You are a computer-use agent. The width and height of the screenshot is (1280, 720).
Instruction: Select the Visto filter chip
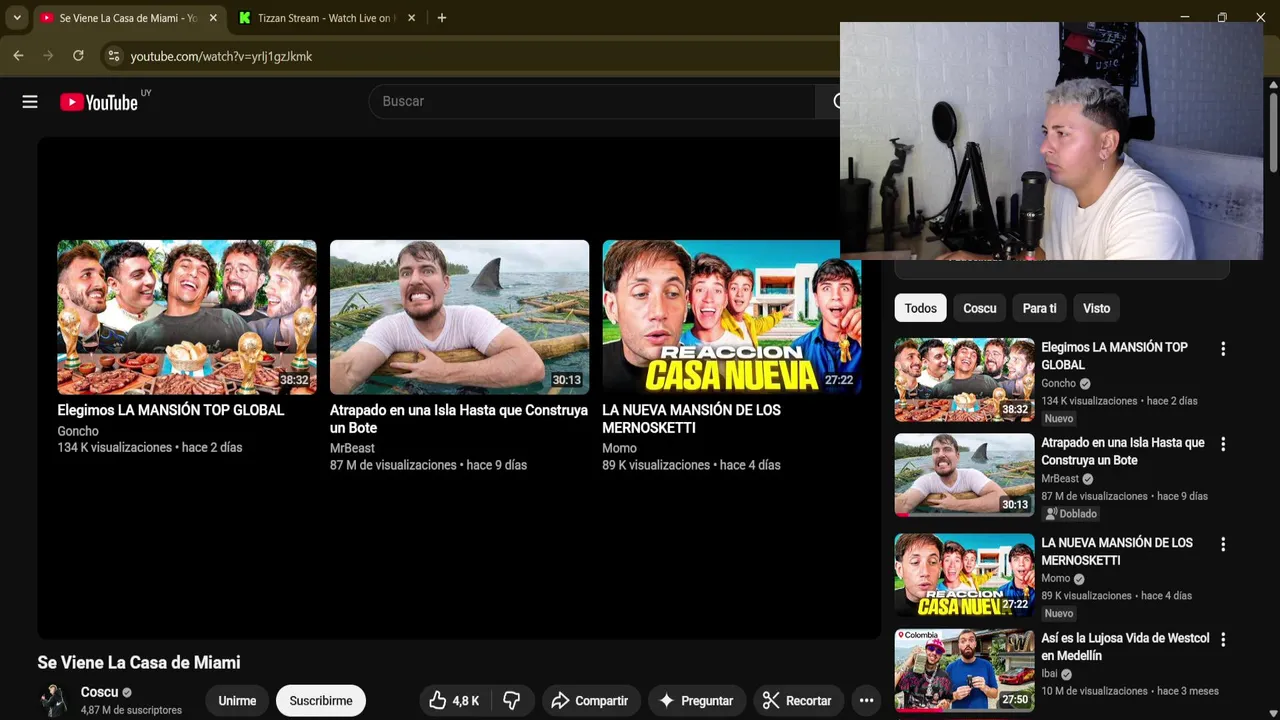click(1097, 308)
